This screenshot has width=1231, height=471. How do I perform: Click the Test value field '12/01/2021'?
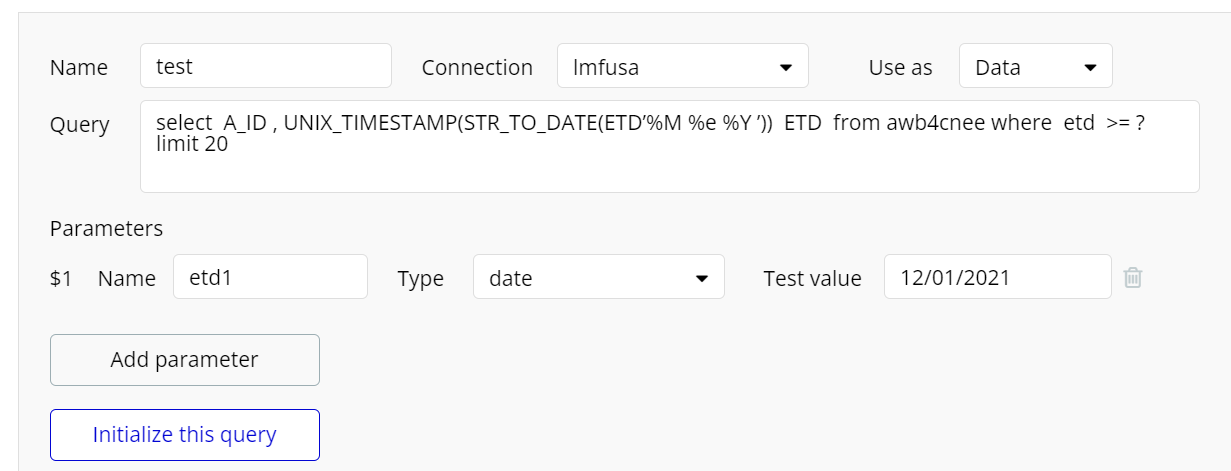click(x=996, y=277)
